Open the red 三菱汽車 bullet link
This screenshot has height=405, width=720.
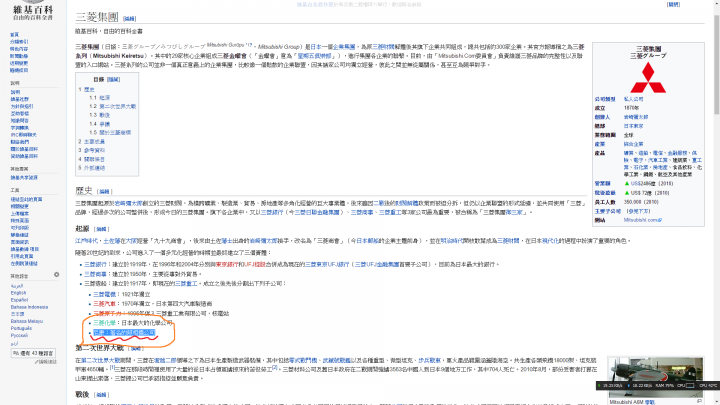click(x=104, y=304)
